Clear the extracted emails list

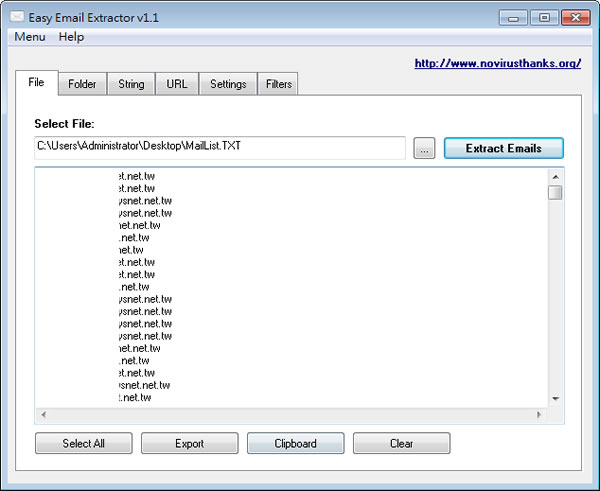(x=401, y=443)
